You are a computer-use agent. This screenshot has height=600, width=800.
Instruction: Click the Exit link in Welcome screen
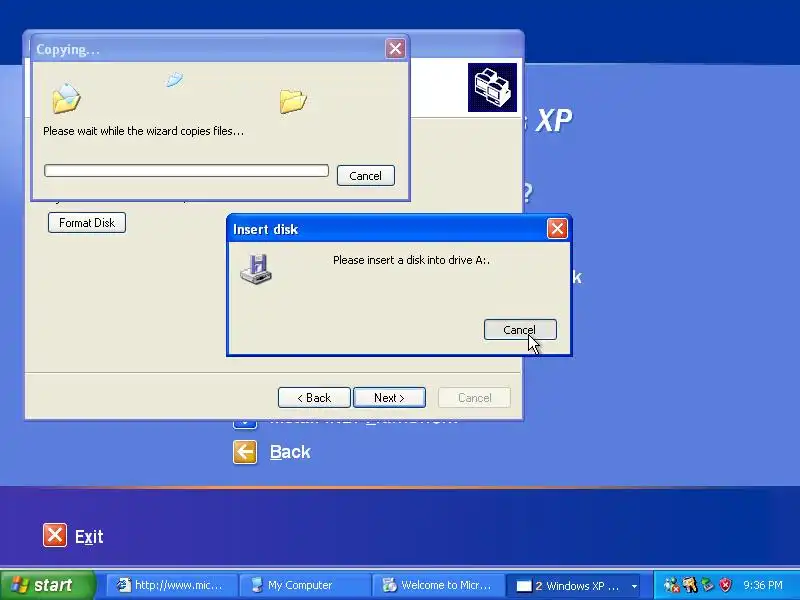coord(89,536)
